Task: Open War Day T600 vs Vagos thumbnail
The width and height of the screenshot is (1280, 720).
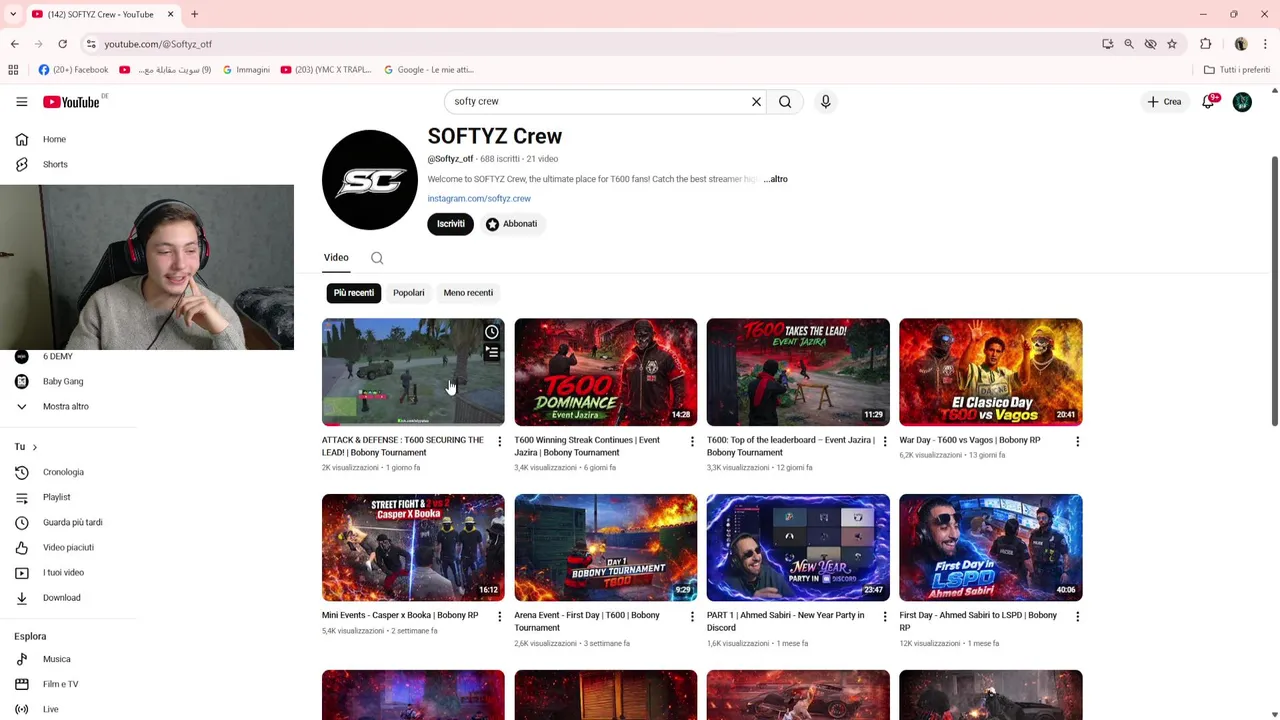Action: click(x=990, y=372)
